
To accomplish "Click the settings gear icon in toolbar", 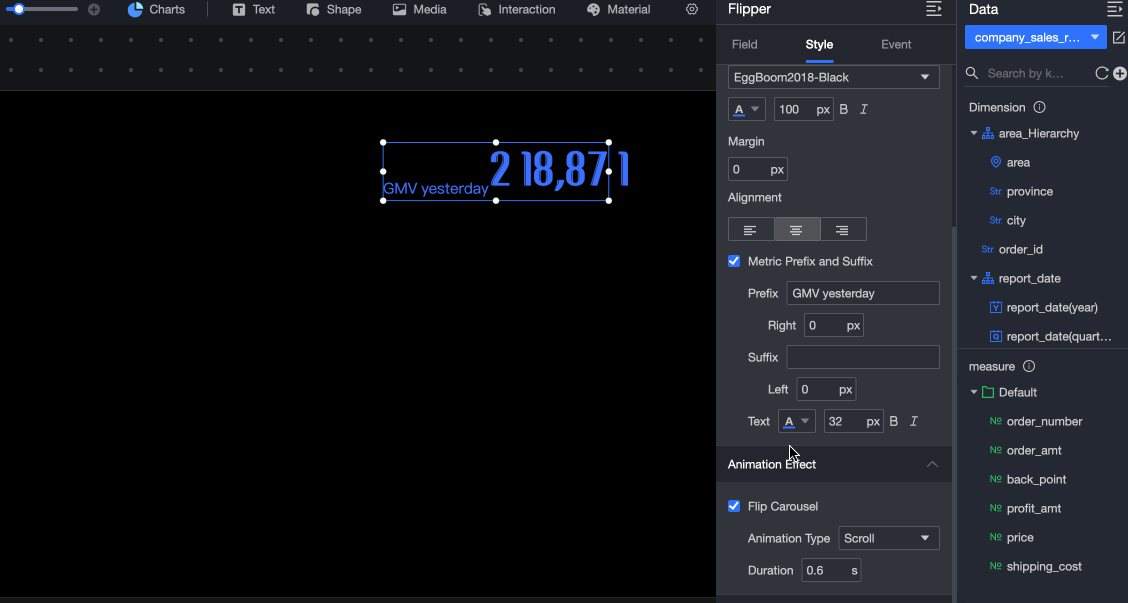I will click(x=691, y=9).
